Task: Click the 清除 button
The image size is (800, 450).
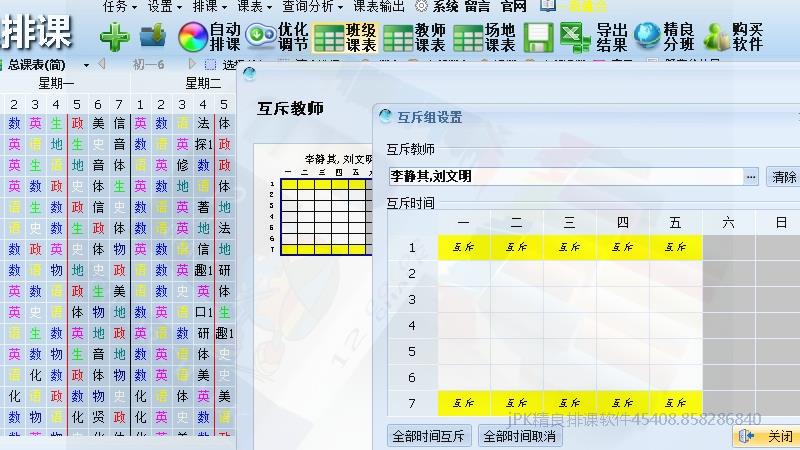Action: (x=783, y=177)
